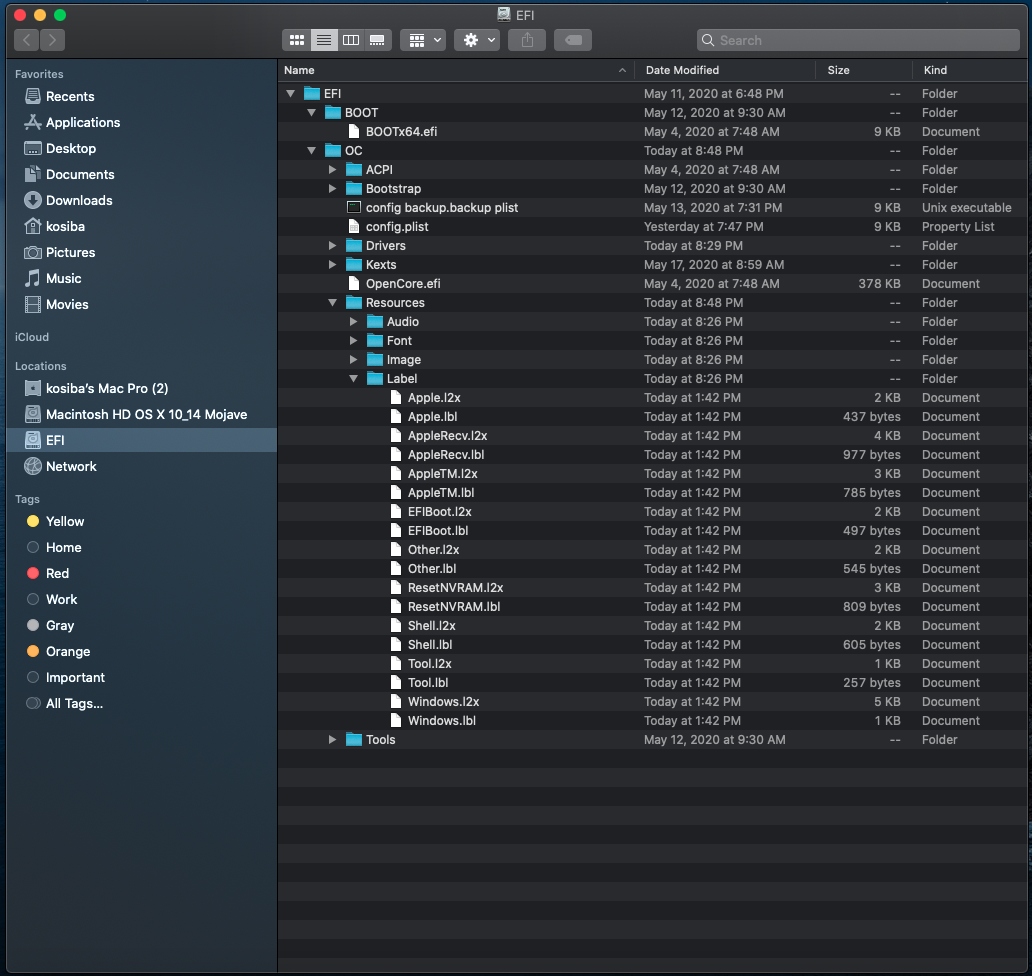
Task: Sort by the Kind column header
Action: tap(971, 70)
